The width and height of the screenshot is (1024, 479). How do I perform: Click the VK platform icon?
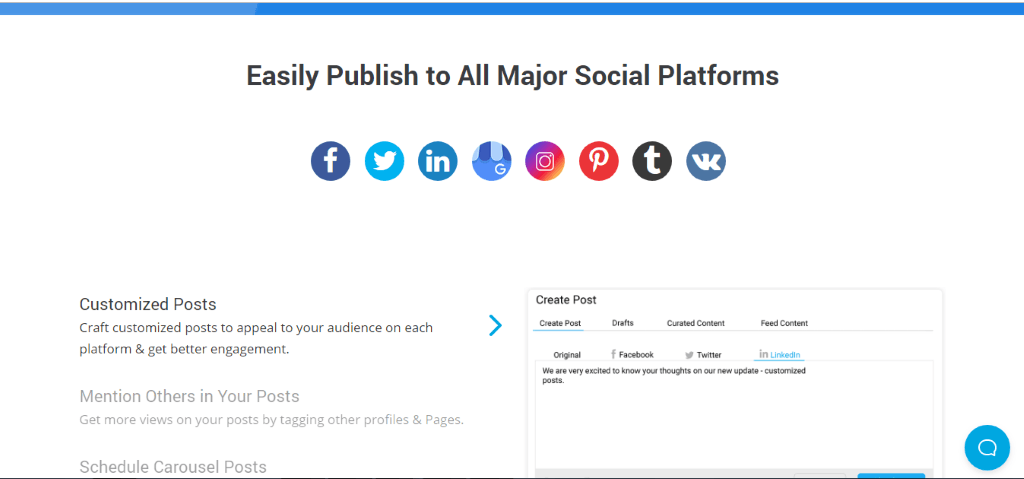pos(705,161)
